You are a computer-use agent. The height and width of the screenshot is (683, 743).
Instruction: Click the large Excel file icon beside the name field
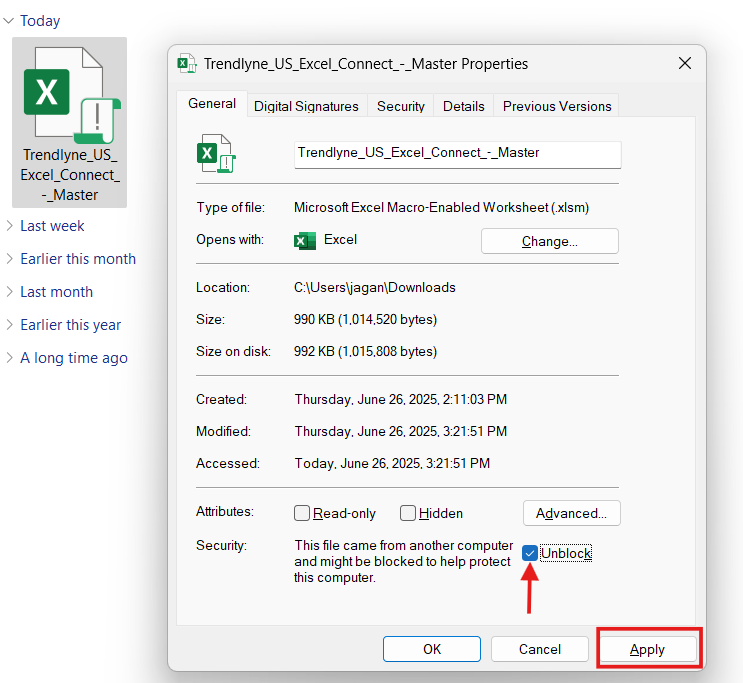pyautogui.click(x=216, y=154)
